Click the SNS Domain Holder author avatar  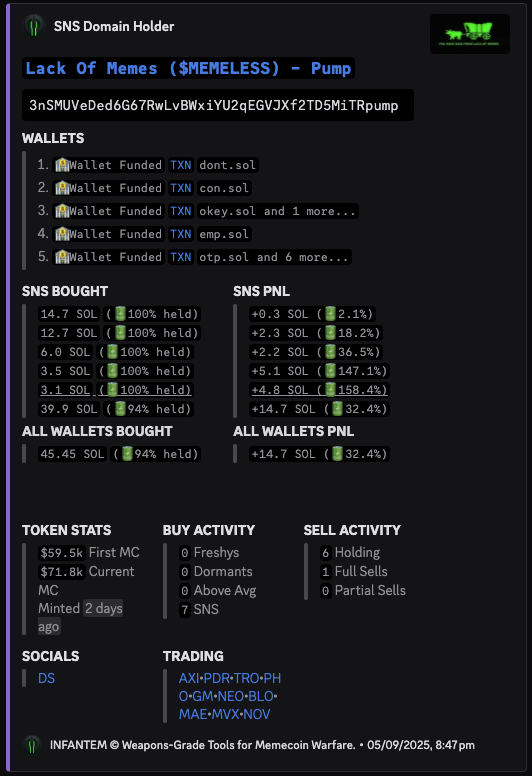click(34, 26)
